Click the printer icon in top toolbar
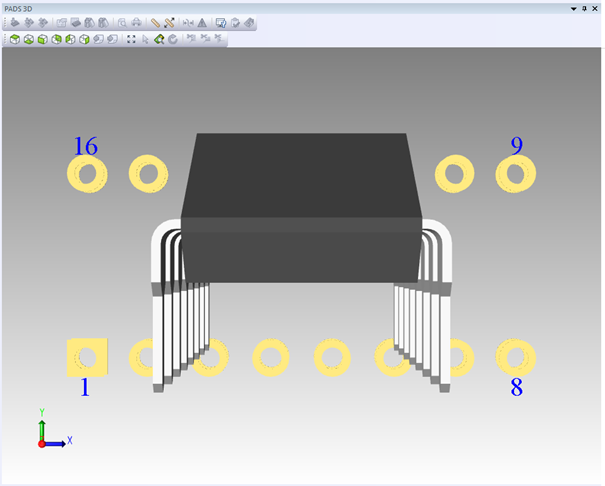 [136, 23]
